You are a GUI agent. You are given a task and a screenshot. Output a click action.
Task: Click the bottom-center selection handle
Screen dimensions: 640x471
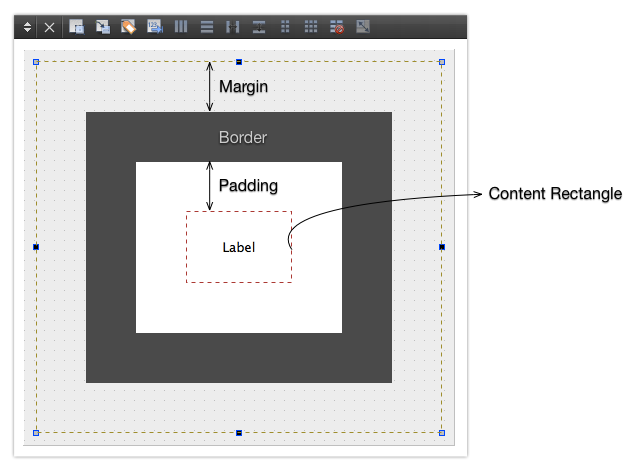coord(239,433)
